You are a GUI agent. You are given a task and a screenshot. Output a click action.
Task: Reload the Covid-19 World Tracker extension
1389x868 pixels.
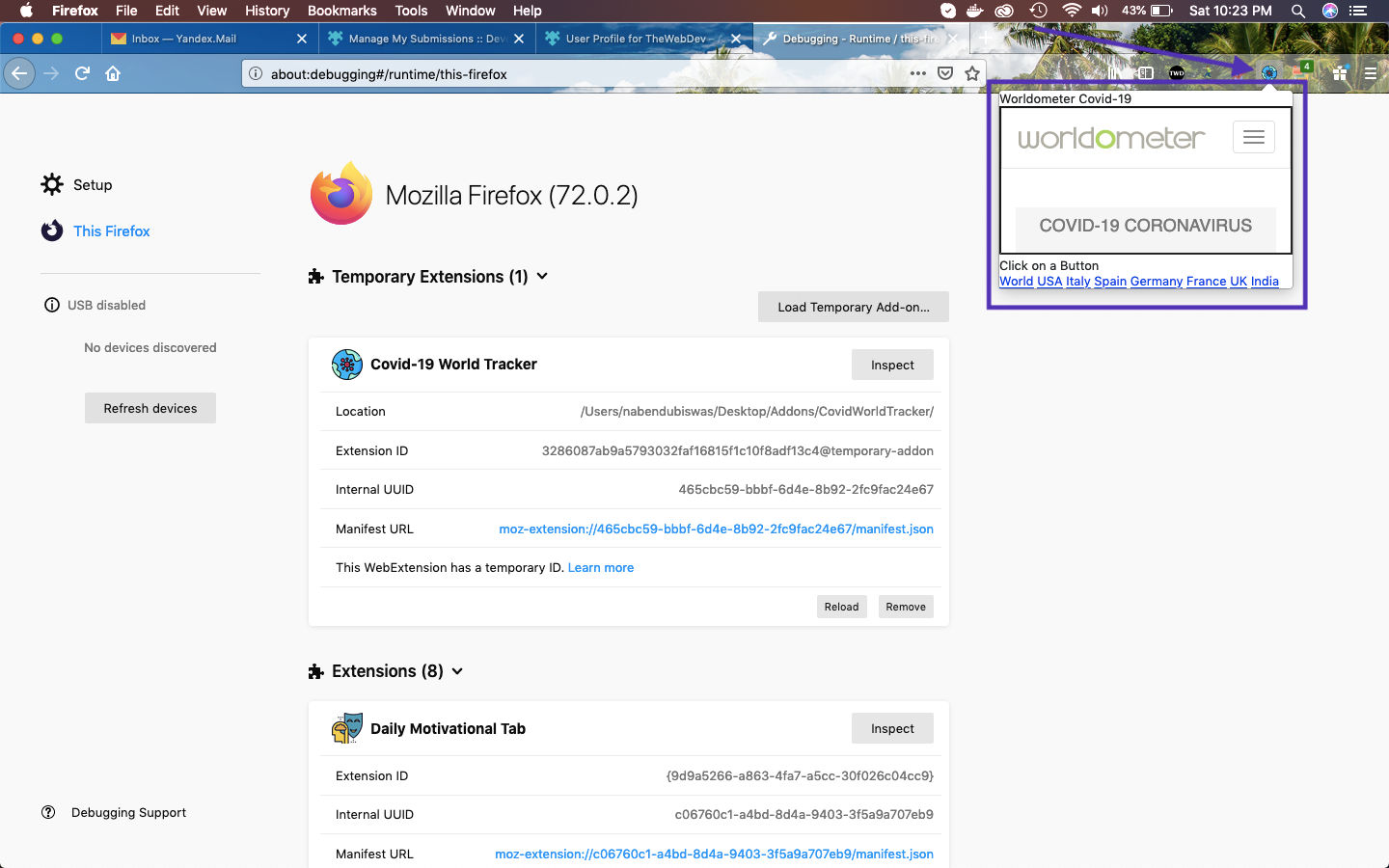841,607
